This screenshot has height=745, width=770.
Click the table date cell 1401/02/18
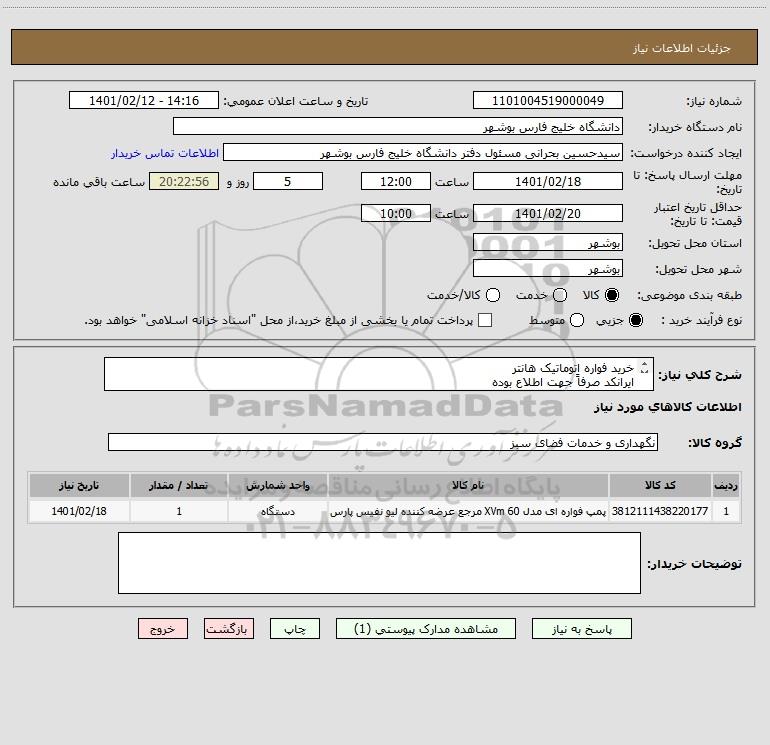(x=79, y=511)
